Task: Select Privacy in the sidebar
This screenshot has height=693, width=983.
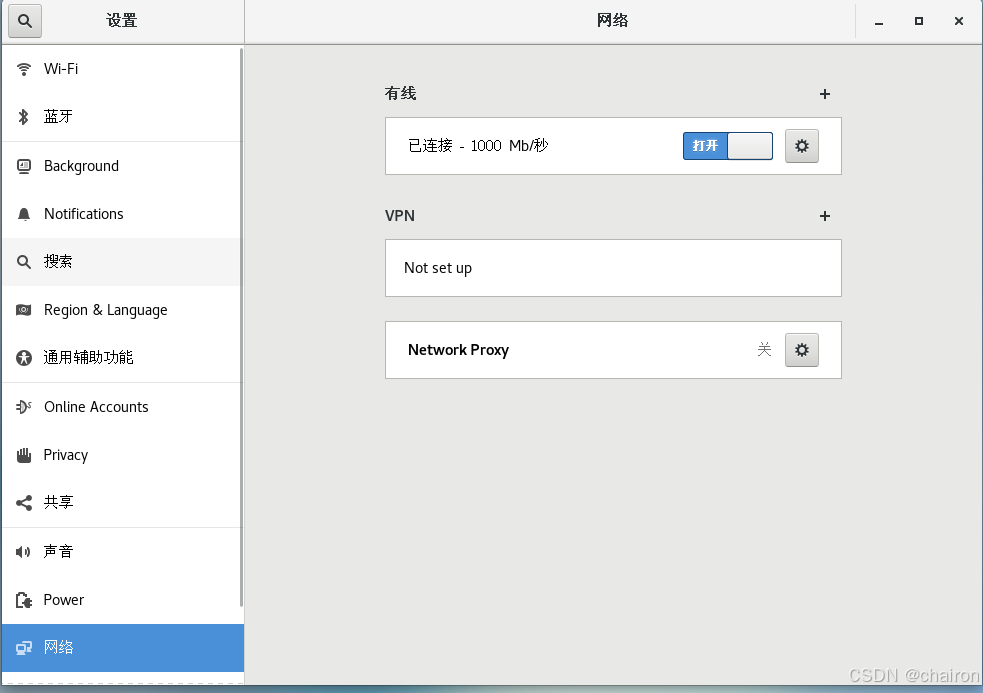Action: pos(122,455)
